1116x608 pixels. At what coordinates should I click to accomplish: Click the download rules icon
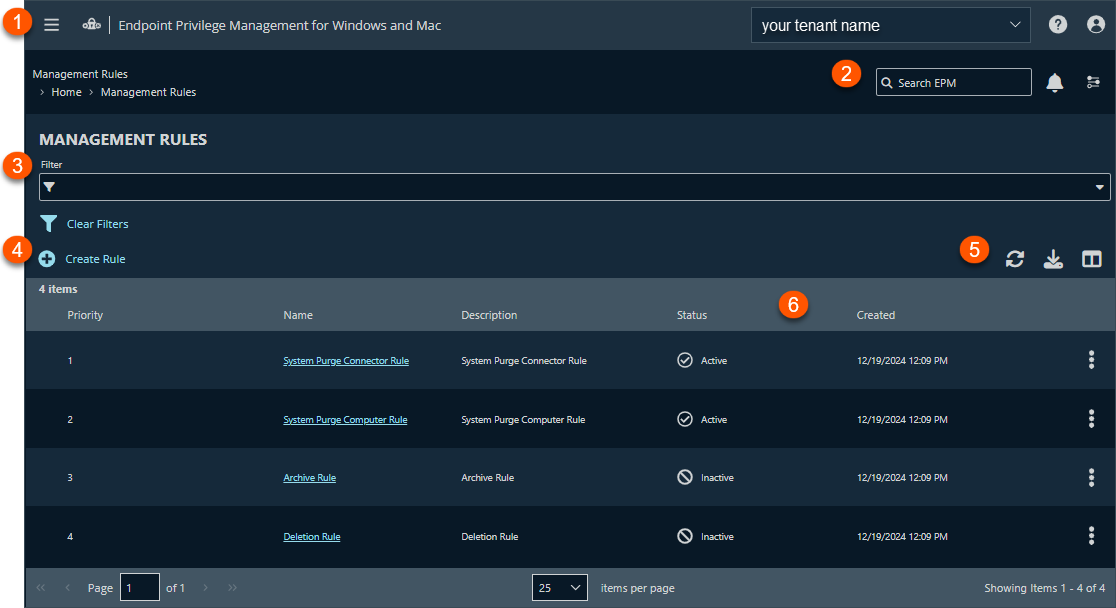click(x=1053, y=259)
